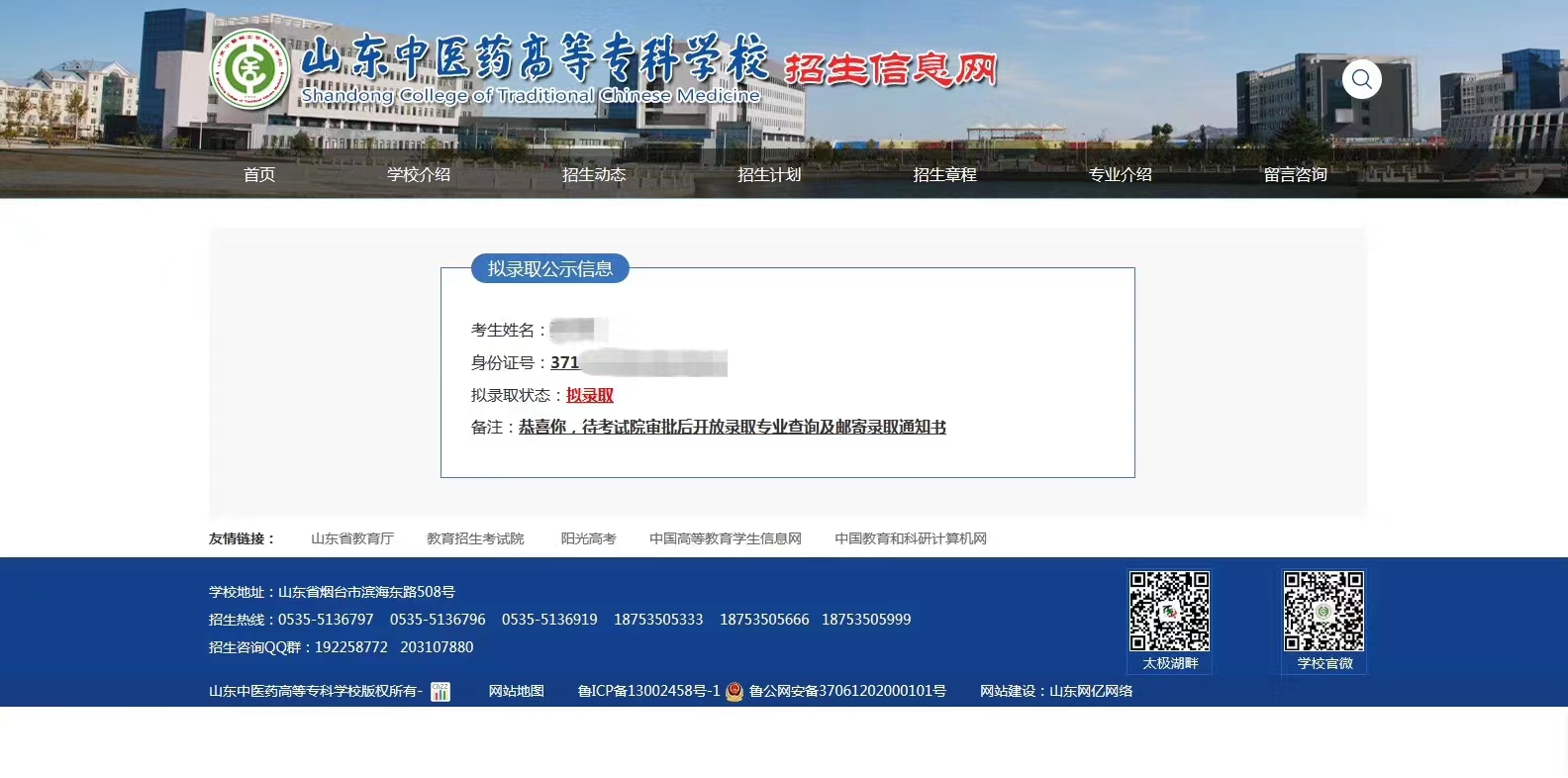The image size is (1568, 778).
Task: Follow the 阳光高考 link
Action: coord(589,538)
